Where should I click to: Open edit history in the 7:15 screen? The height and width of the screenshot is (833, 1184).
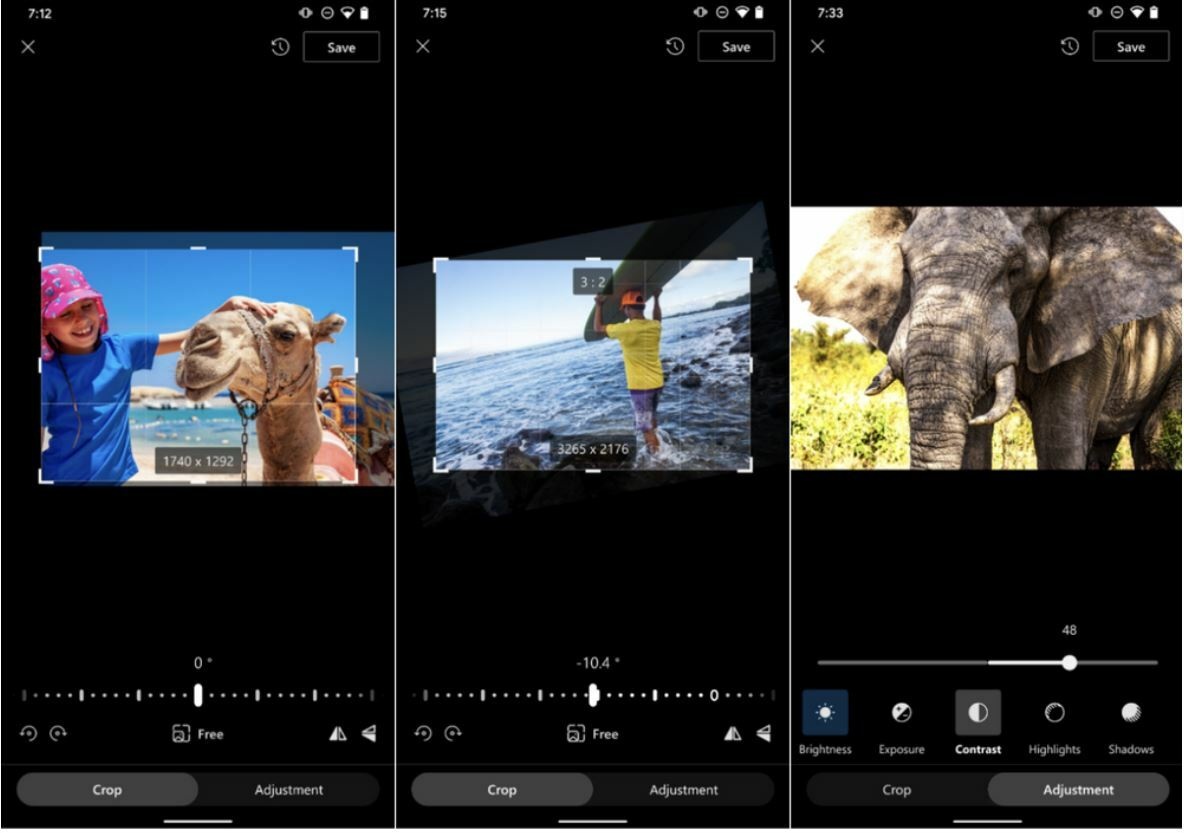pos(675,46)
